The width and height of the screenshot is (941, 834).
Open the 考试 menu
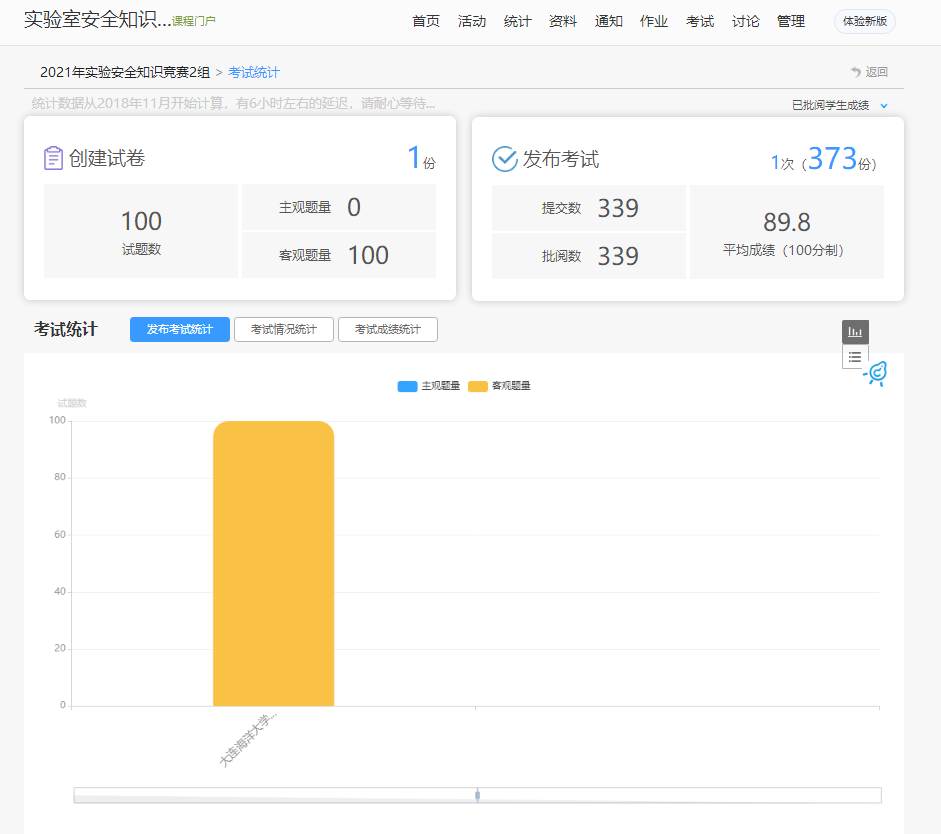point(700,21)
